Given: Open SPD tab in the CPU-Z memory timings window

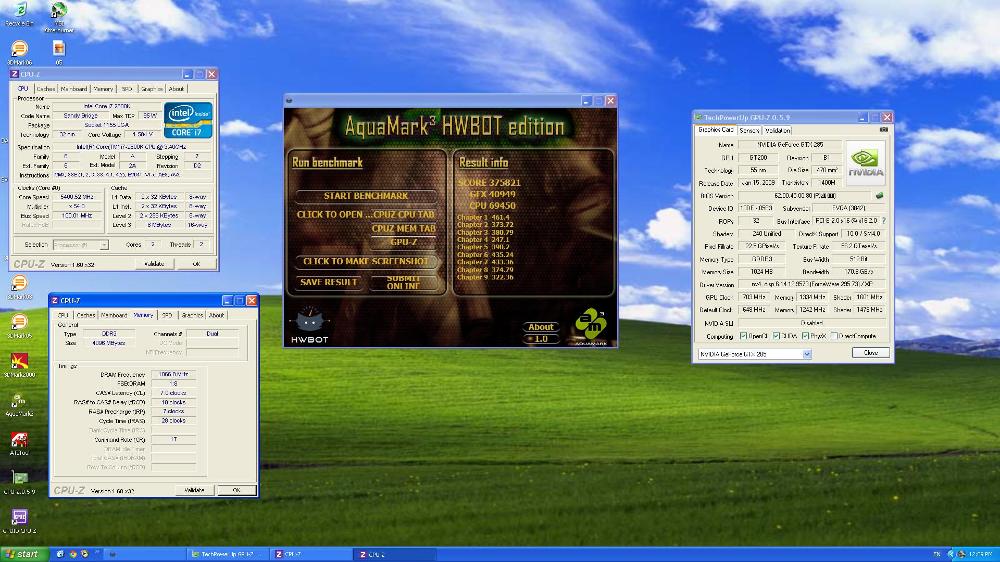Looking at the screenshot, I should pos(167,315).
